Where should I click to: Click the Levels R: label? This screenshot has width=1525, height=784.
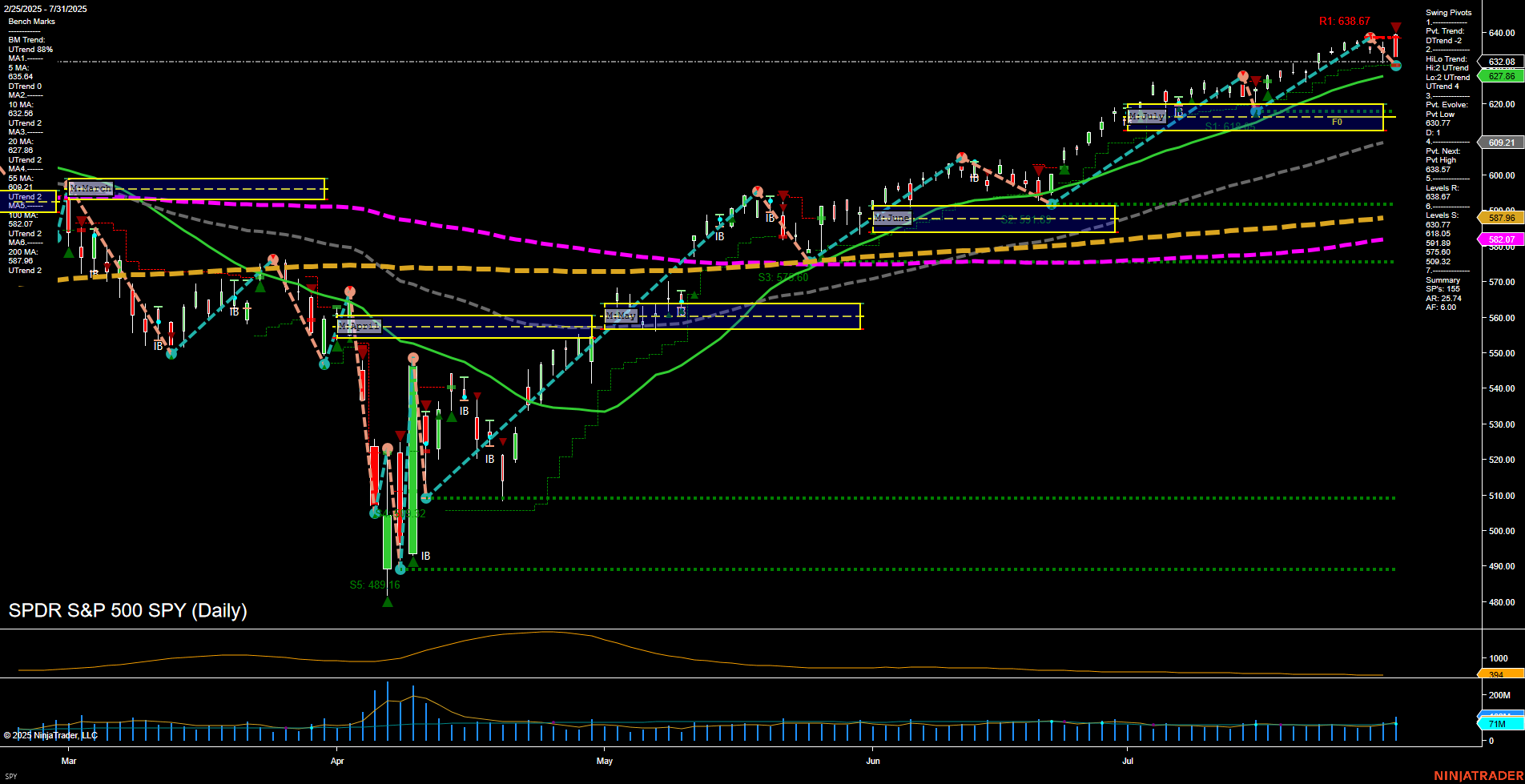[x=1443, y=188]
